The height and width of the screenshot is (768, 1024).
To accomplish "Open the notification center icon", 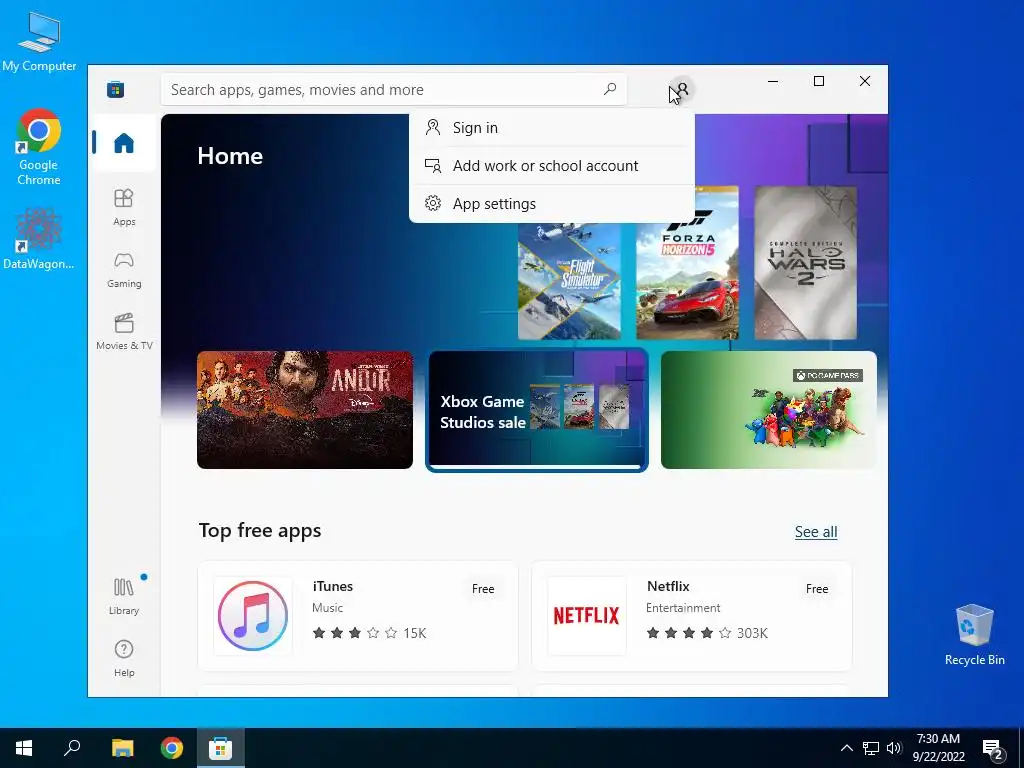I will [x=993, y=749].
